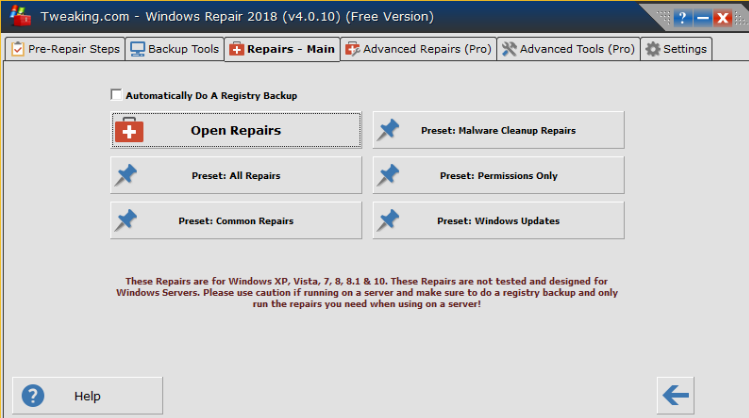The height and width of the screenshot is (418, 749).
Task: Read the server caution warning text
Action: [x=367, y=292]
